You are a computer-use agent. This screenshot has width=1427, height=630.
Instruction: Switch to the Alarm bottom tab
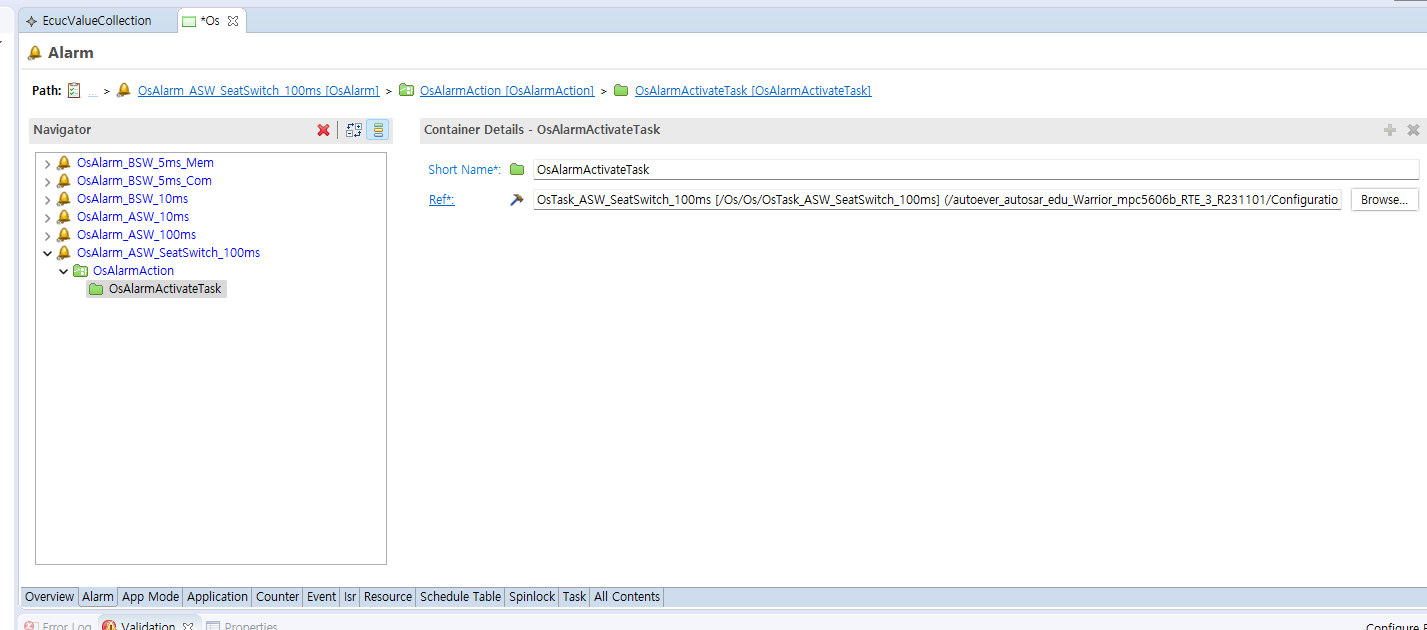(98, 597)
